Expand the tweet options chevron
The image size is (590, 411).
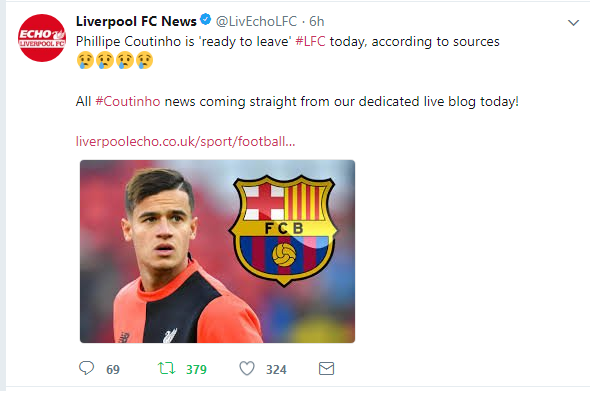point(573,23)
